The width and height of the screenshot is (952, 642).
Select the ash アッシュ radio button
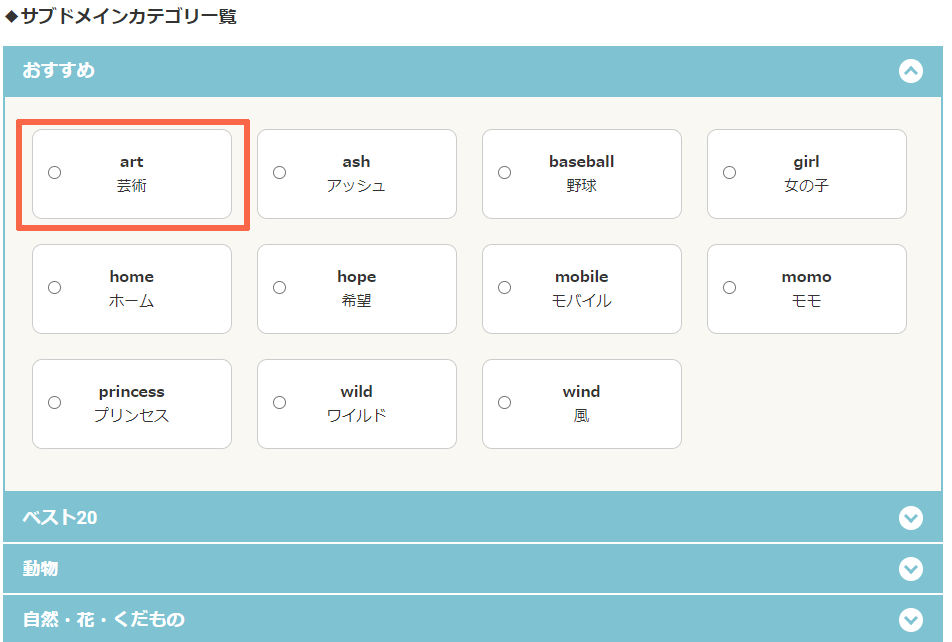tap(280, 173)
